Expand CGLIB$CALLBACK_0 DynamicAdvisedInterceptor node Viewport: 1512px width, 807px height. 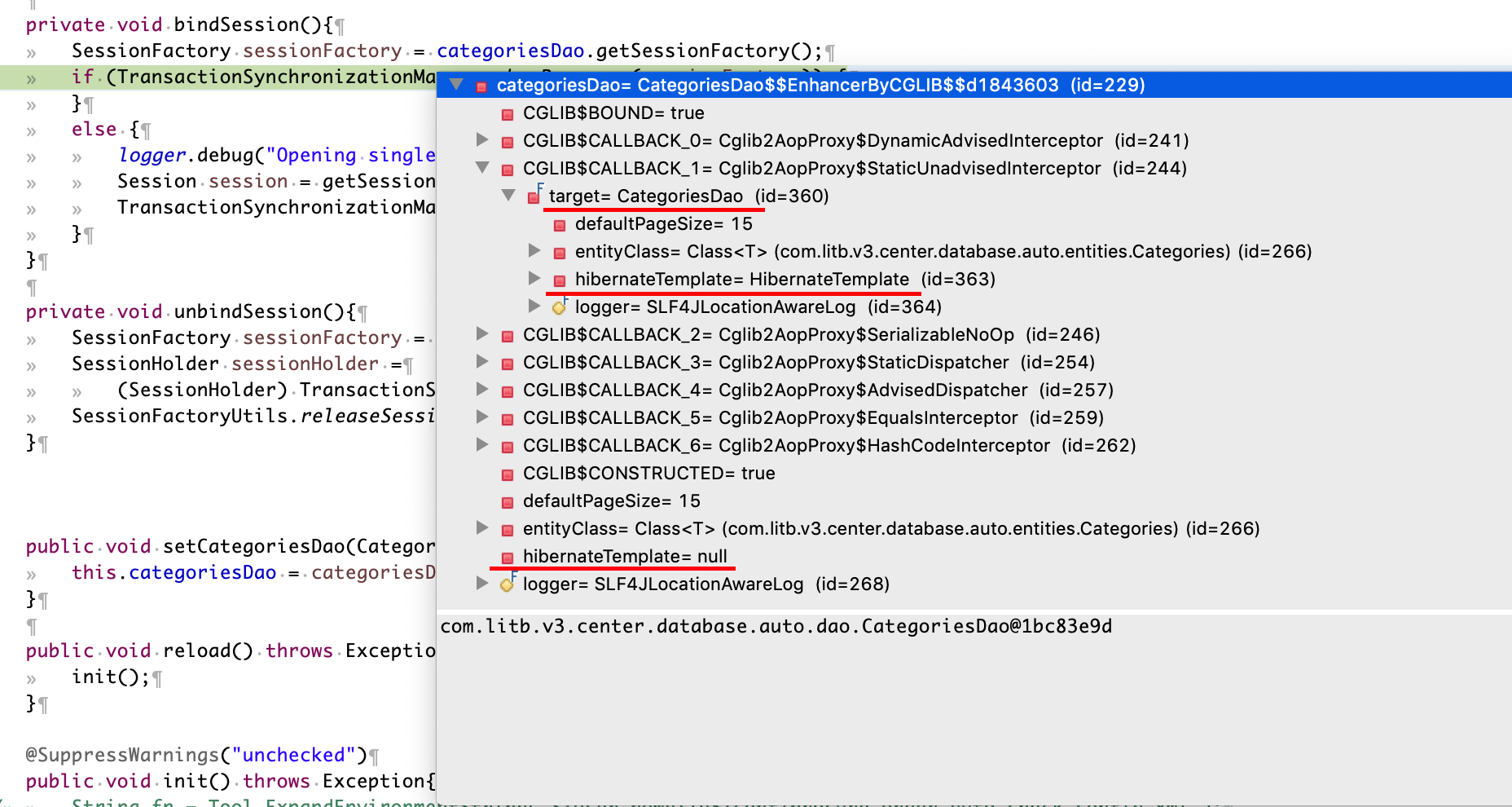[x=482, y=140]
